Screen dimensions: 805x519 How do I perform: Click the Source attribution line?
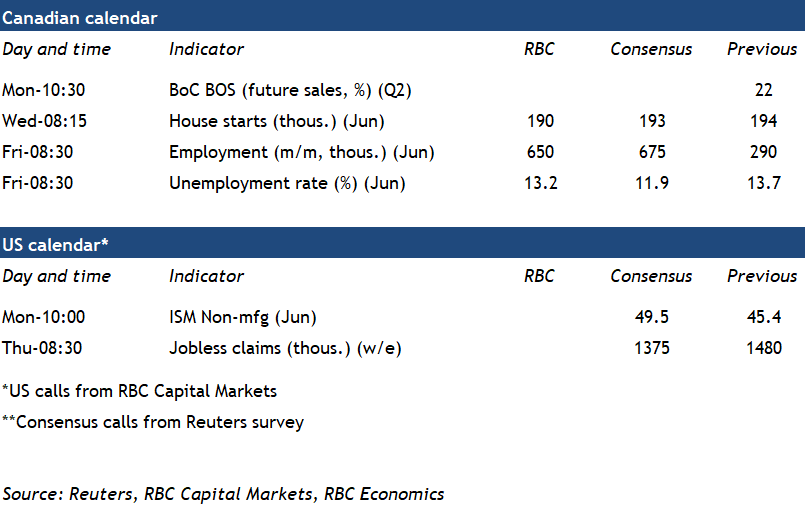tap(223, 494)
